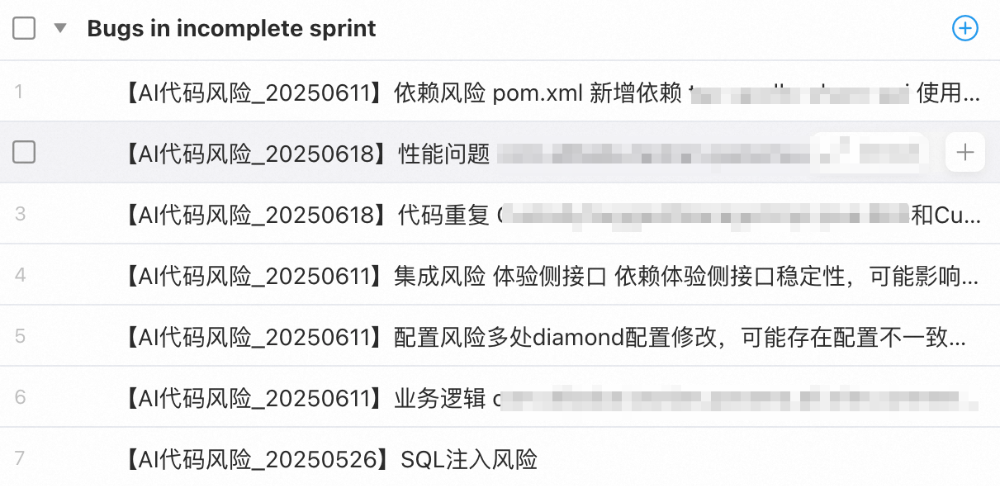Select row number 3 cell
This screenshot has height=486, width=1000.
[x=20, y=214]
